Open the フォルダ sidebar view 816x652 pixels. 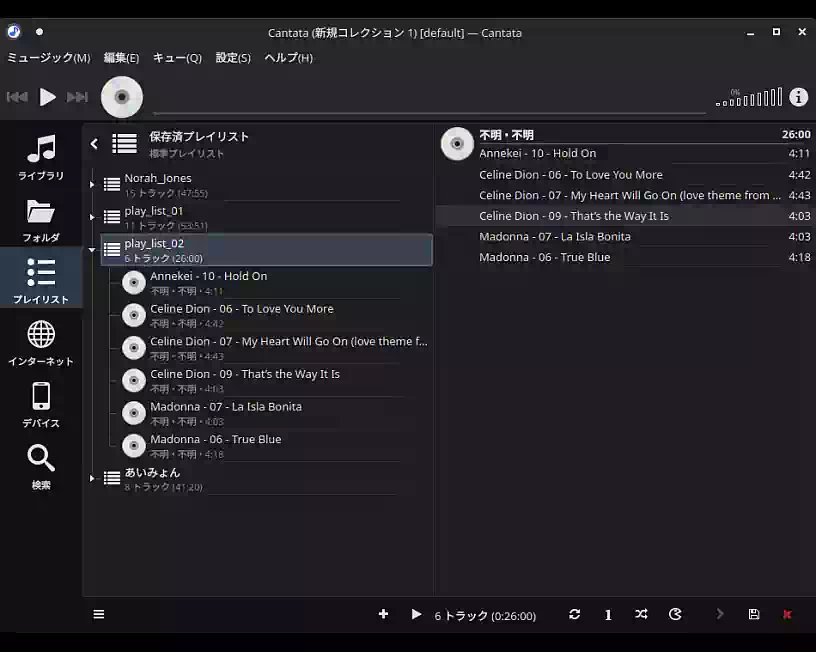click(x=41, y=221)
